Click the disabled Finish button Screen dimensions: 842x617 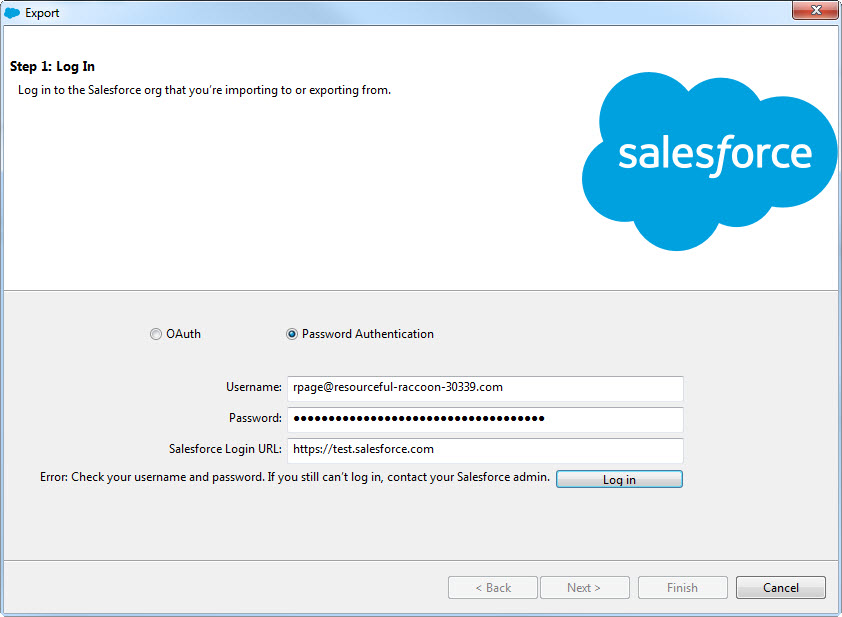click(683, 587)
